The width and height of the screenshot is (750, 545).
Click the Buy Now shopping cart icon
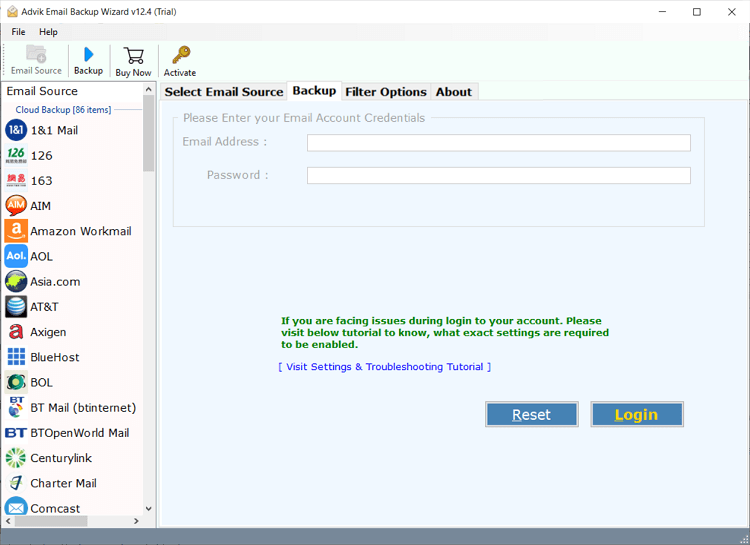[x=133, y=56]
